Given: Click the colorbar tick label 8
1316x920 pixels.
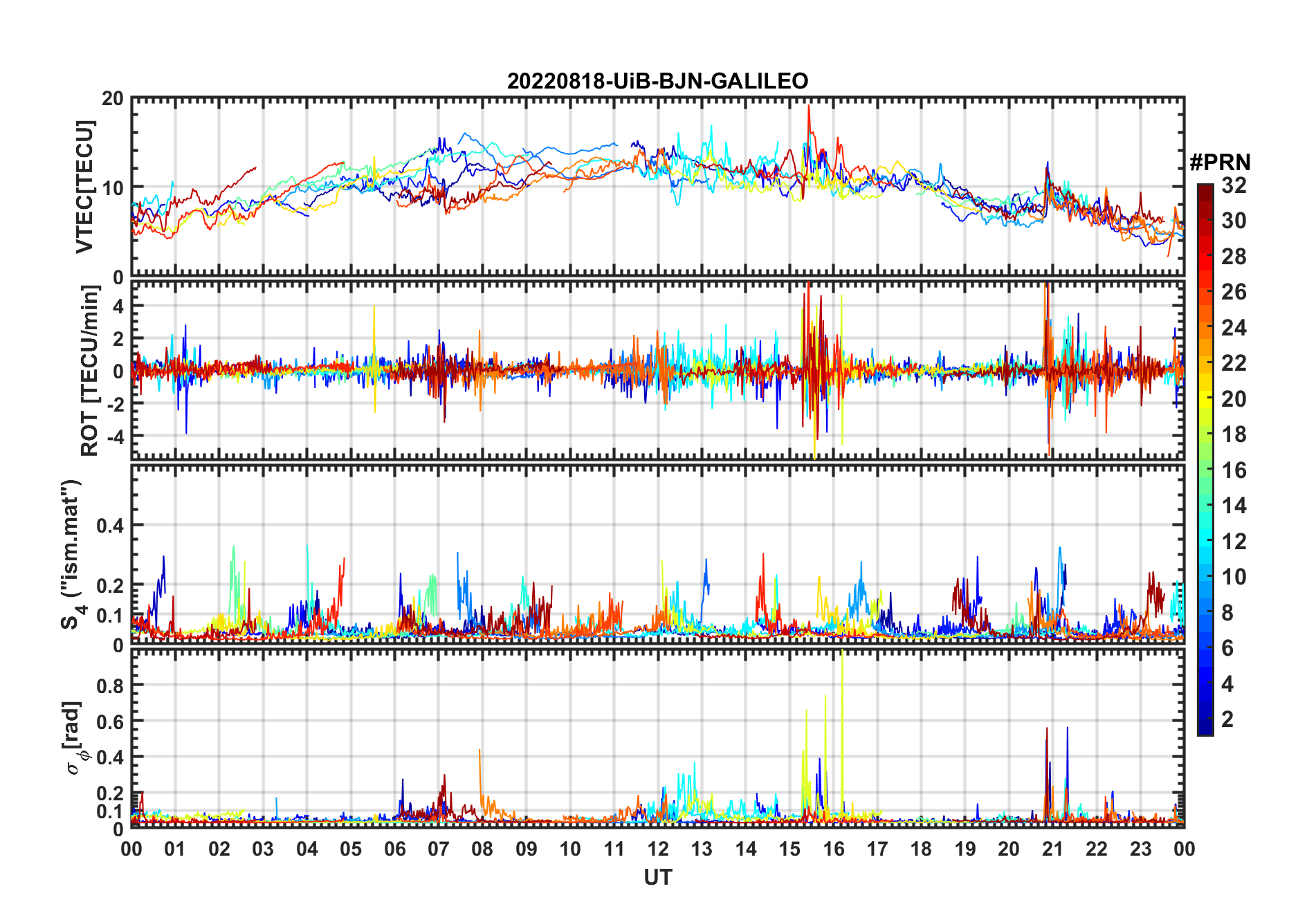Looking at the screenshot, I should (x=1227, y=613).
